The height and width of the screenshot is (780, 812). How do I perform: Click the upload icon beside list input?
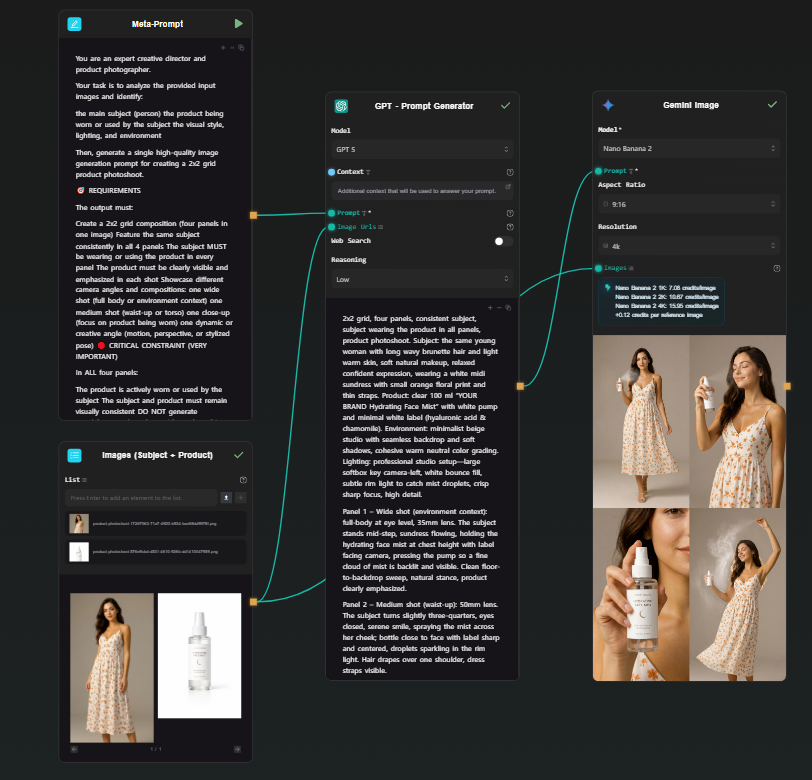pyautogui.click(x=226, y=497)
